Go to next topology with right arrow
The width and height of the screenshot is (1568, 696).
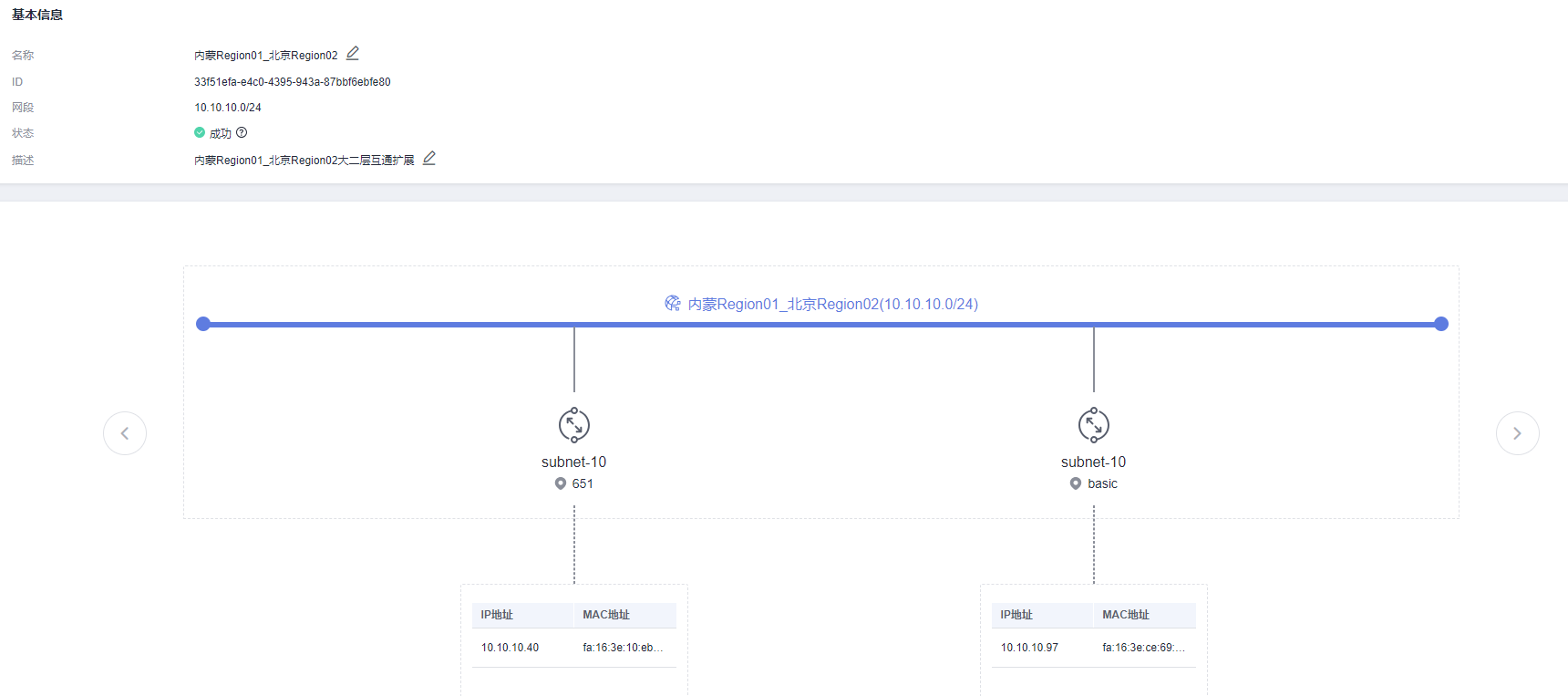(1518, 433)
